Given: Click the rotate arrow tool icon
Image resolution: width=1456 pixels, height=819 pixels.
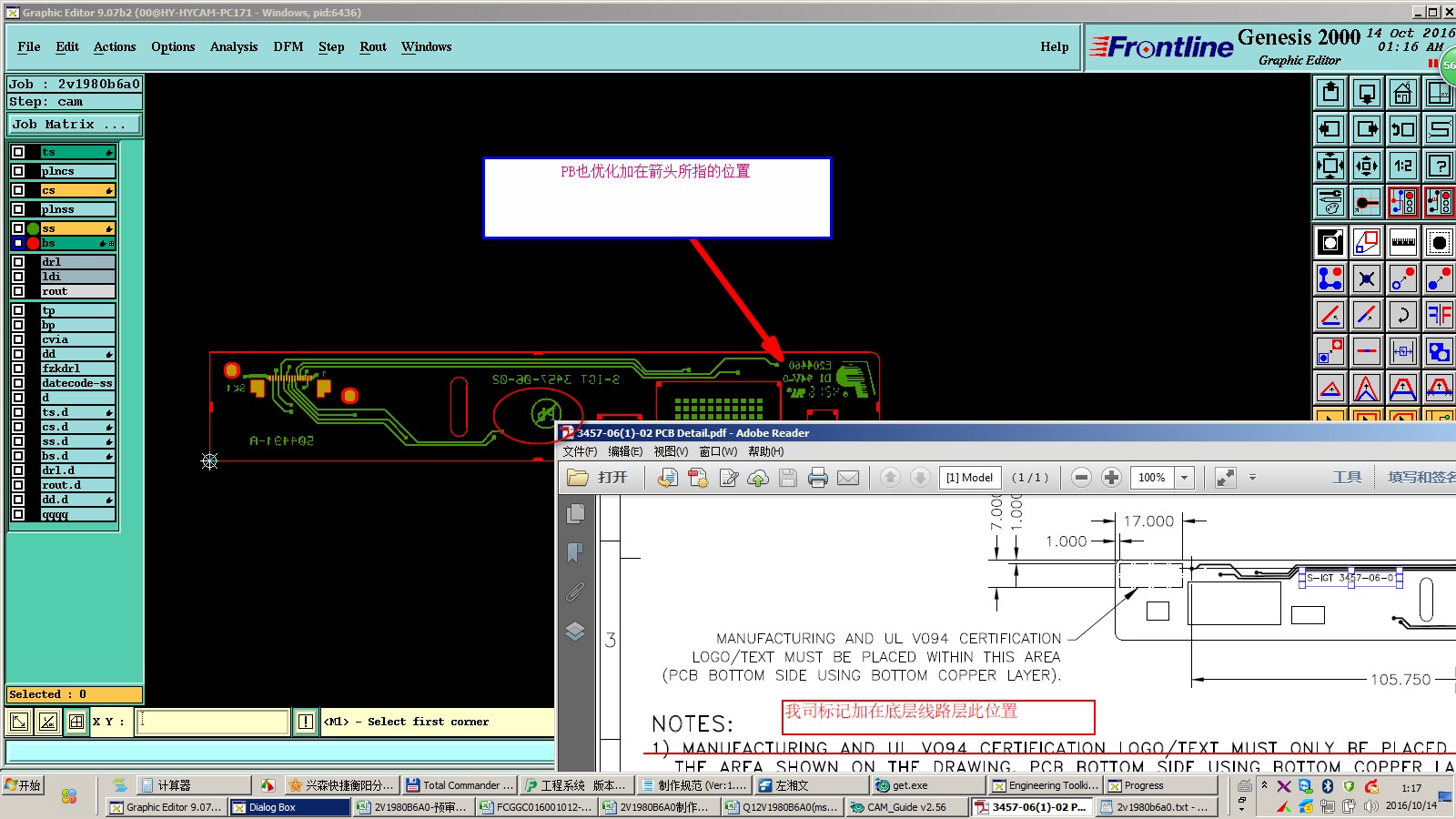Looking at the screenshot, I should (x=1402, y=315).
